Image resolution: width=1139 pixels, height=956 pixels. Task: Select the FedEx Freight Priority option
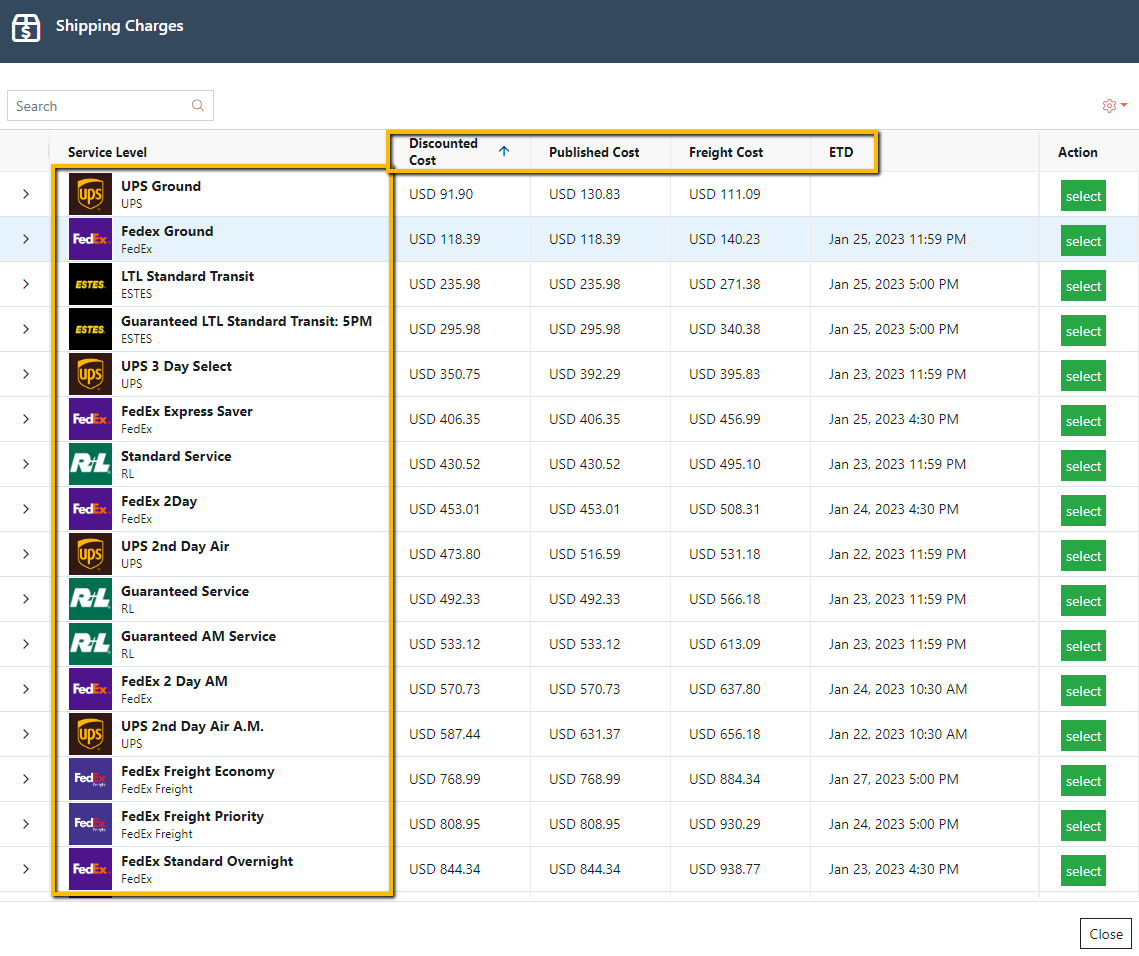(1083, 827)
